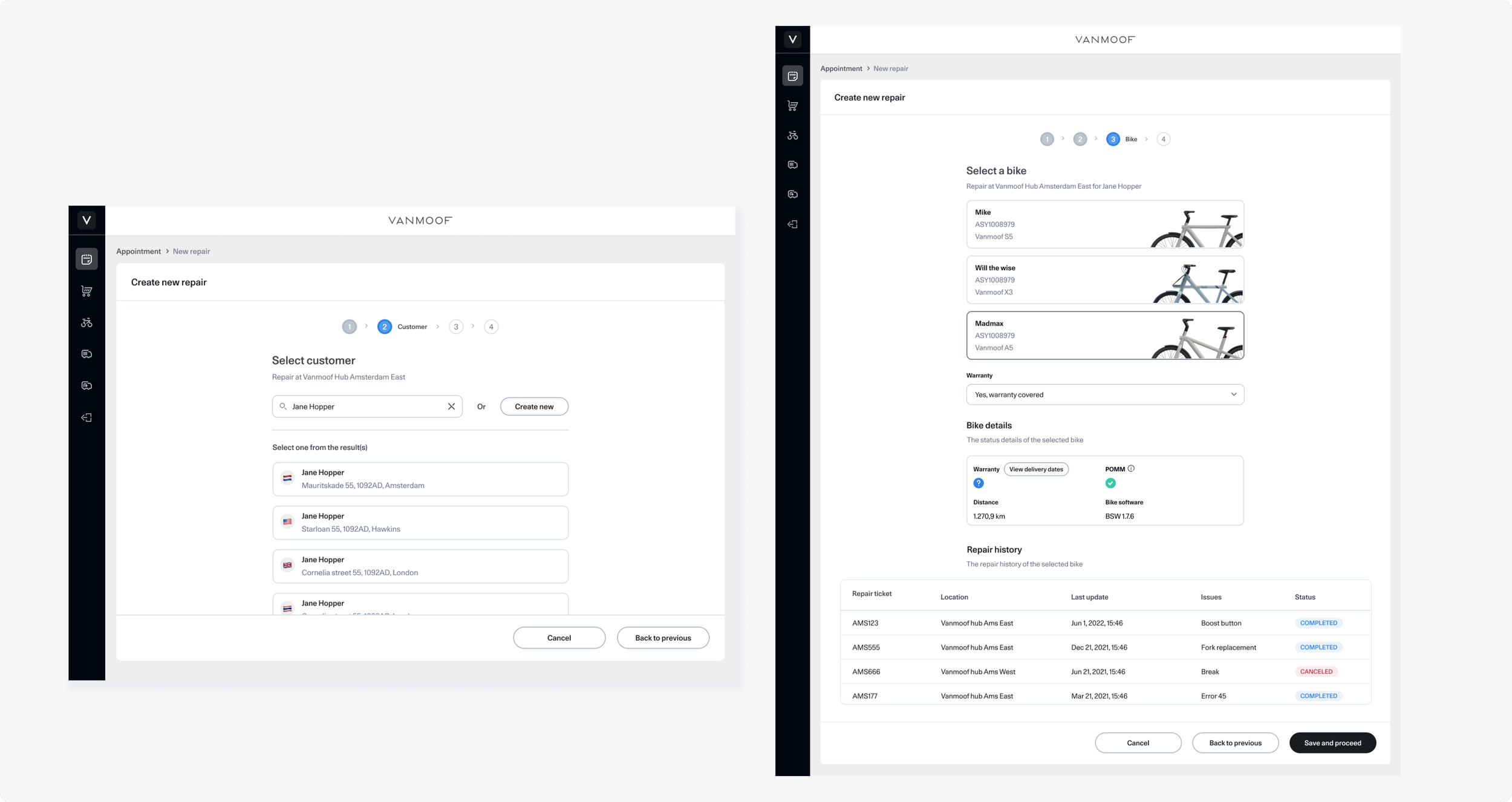
Task: Clear the Jane Hopper search field
Action: [451, 406]
